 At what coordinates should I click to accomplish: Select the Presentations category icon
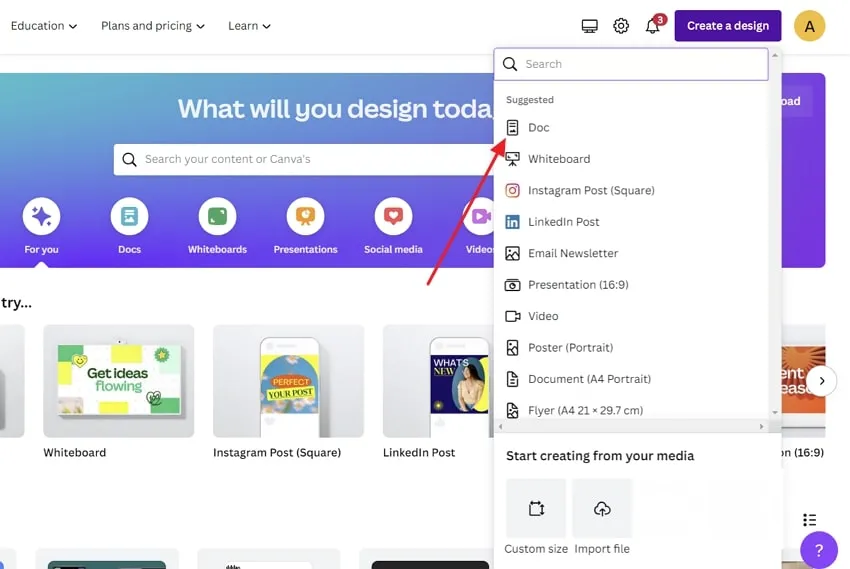pos(305,216)
